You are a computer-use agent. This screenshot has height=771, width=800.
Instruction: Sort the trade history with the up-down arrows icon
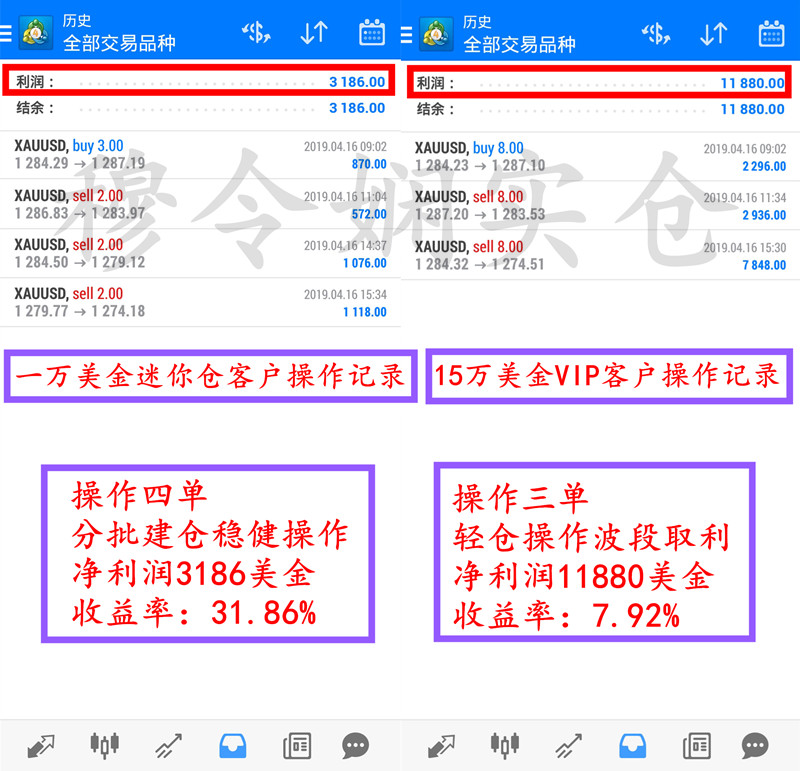[x=315, y=31]
